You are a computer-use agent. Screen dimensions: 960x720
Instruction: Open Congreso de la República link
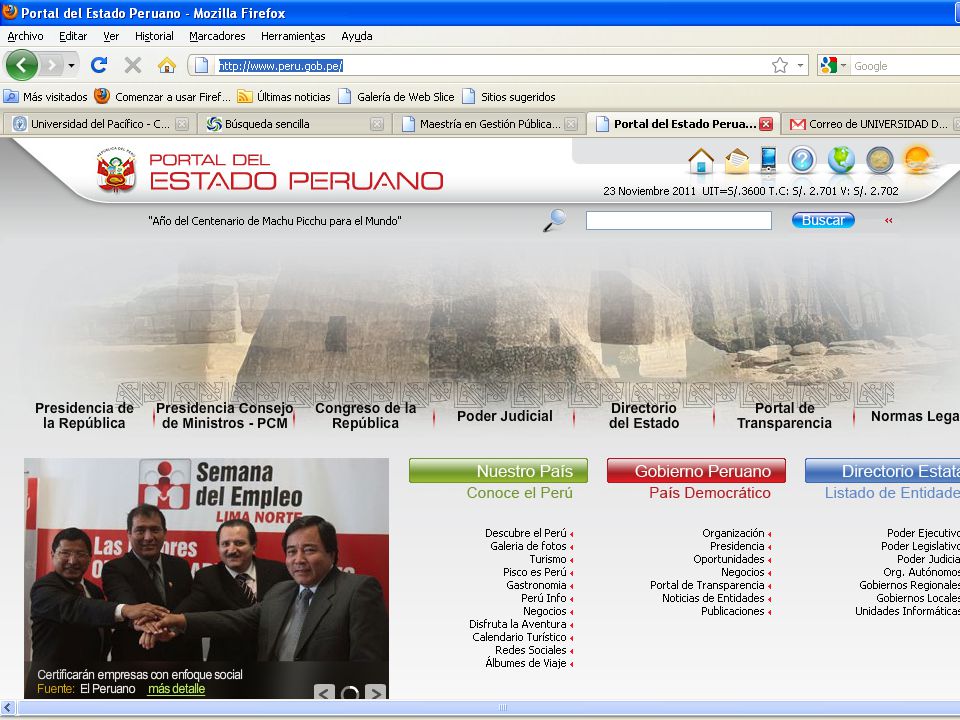(366, 416)
